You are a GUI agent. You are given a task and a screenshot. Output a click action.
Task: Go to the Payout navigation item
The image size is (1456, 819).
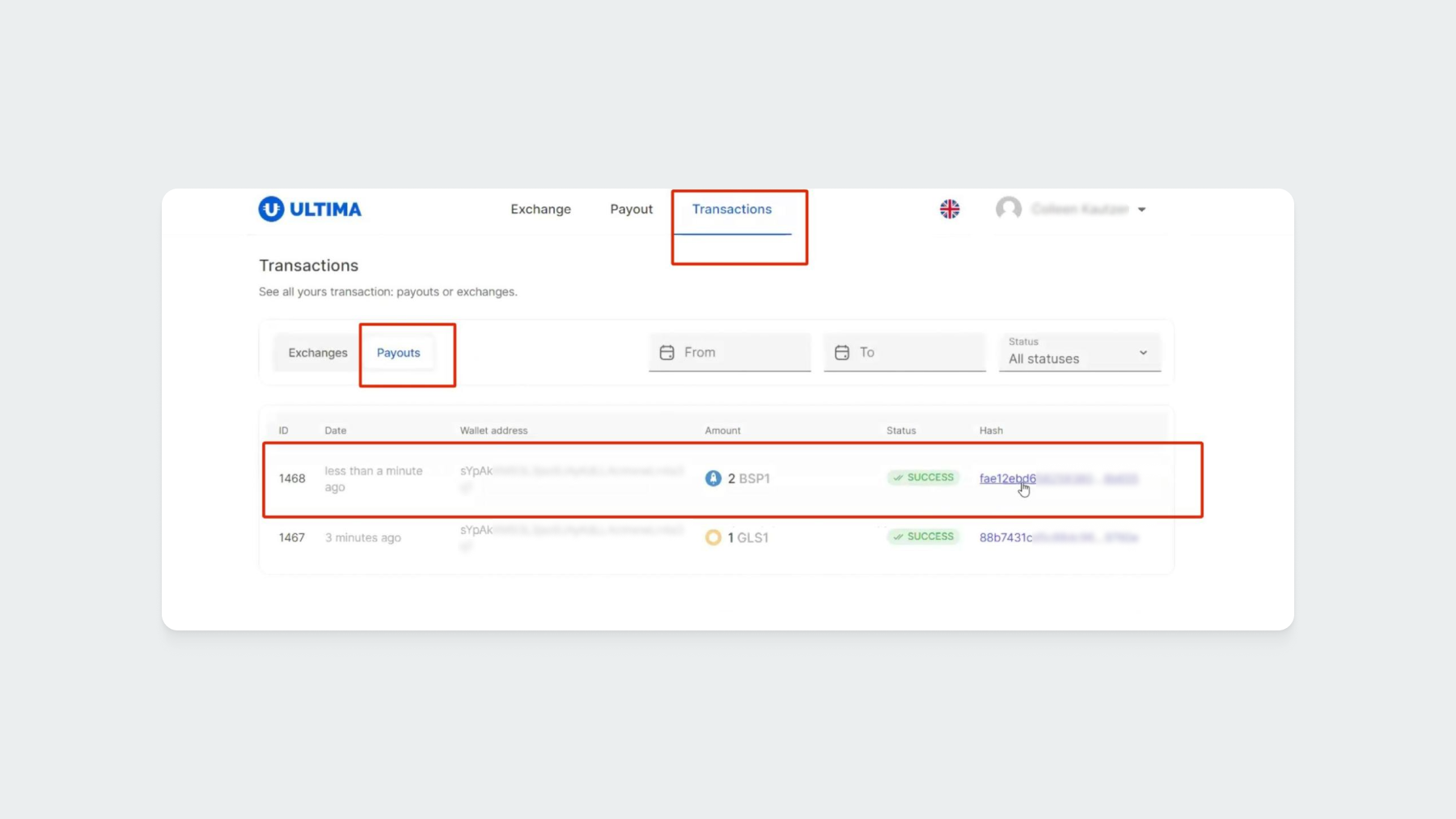[x=631, y=209]
